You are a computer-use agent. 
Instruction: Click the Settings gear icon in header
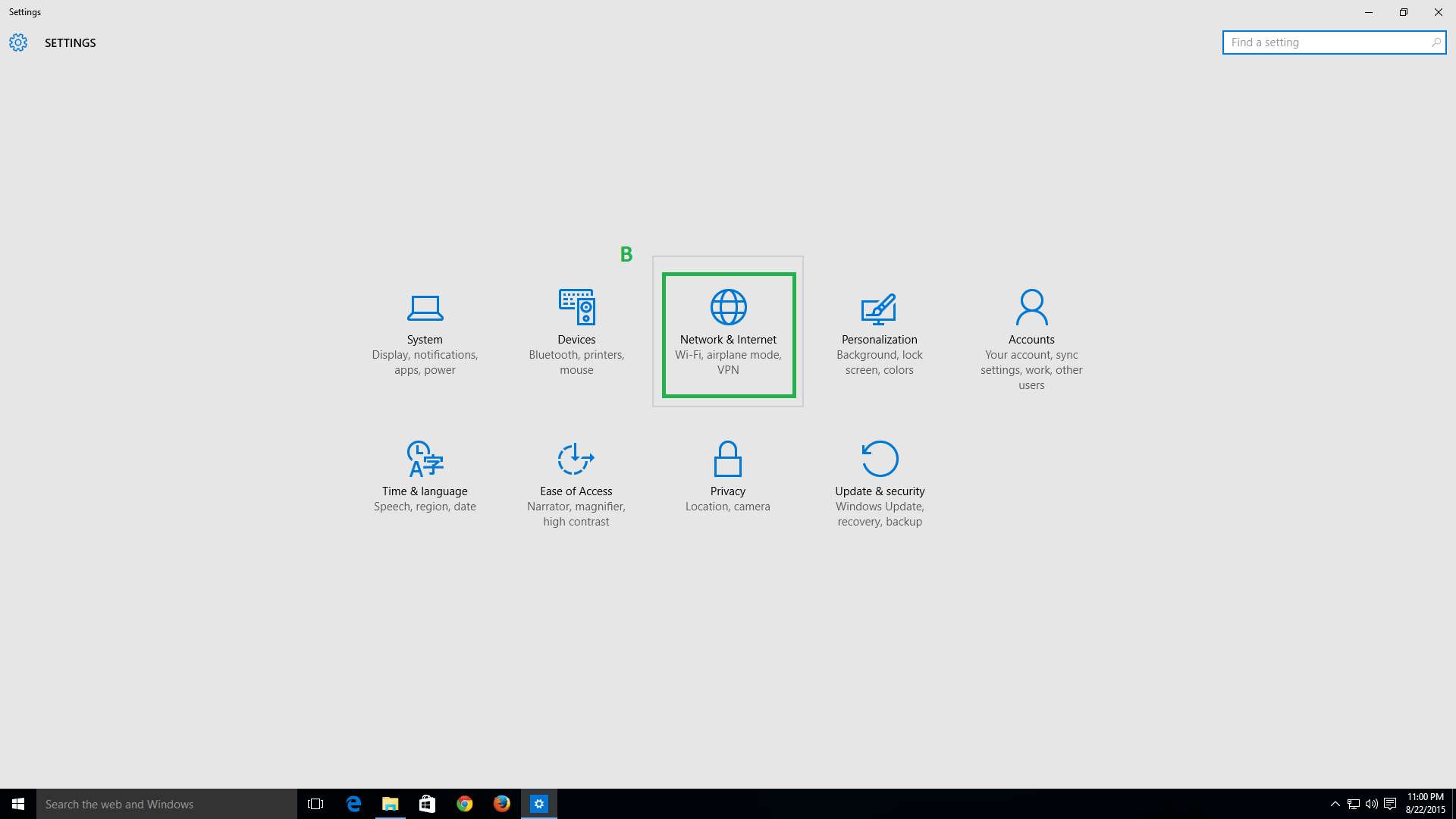(18, 42)
